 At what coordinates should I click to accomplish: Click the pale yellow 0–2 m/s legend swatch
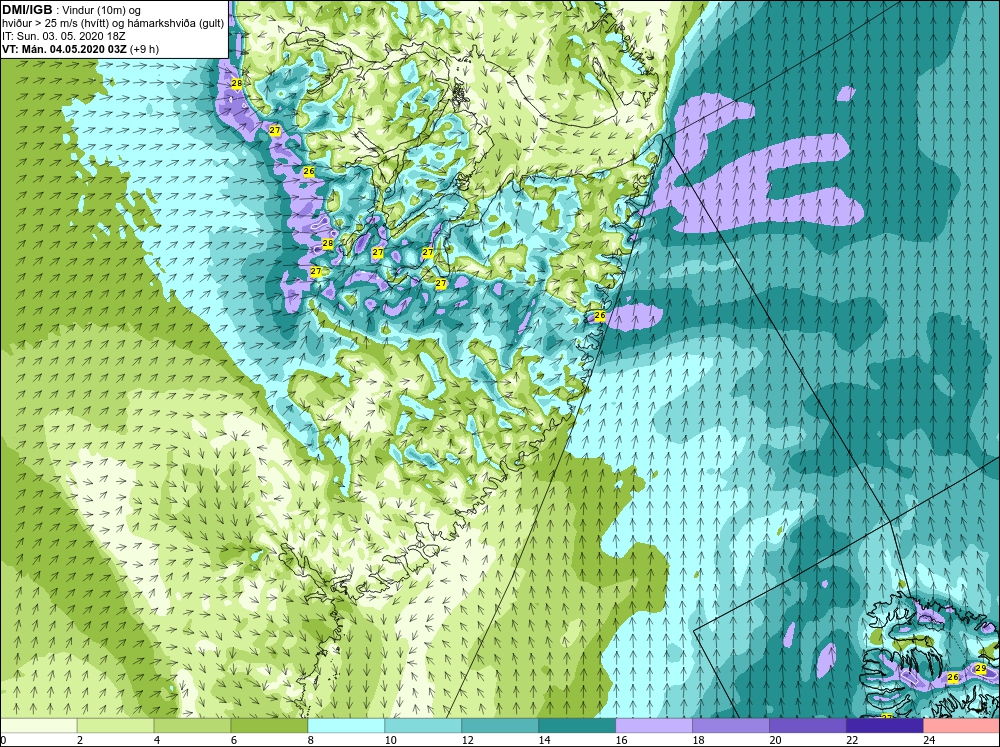(38, 725)
